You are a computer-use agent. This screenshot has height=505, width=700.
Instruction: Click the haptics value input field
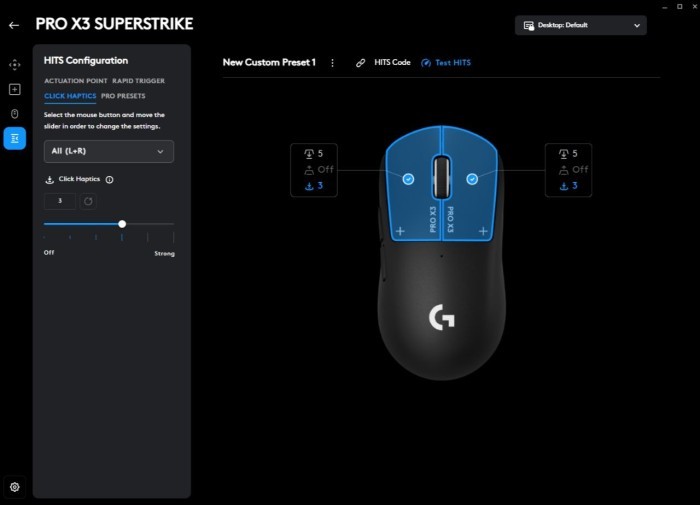[x=60, y=201]
